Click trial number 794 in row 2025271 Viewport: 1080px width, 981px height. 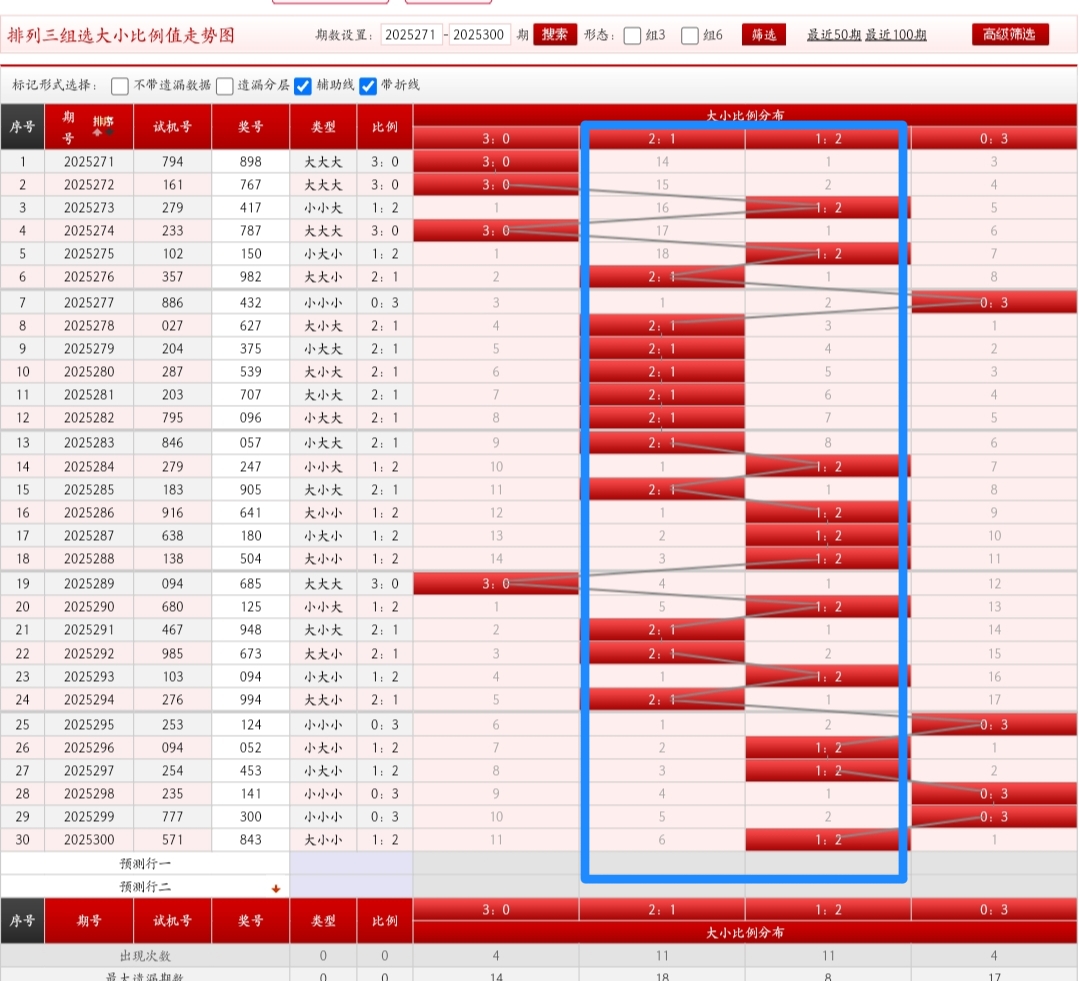[172, 162]
